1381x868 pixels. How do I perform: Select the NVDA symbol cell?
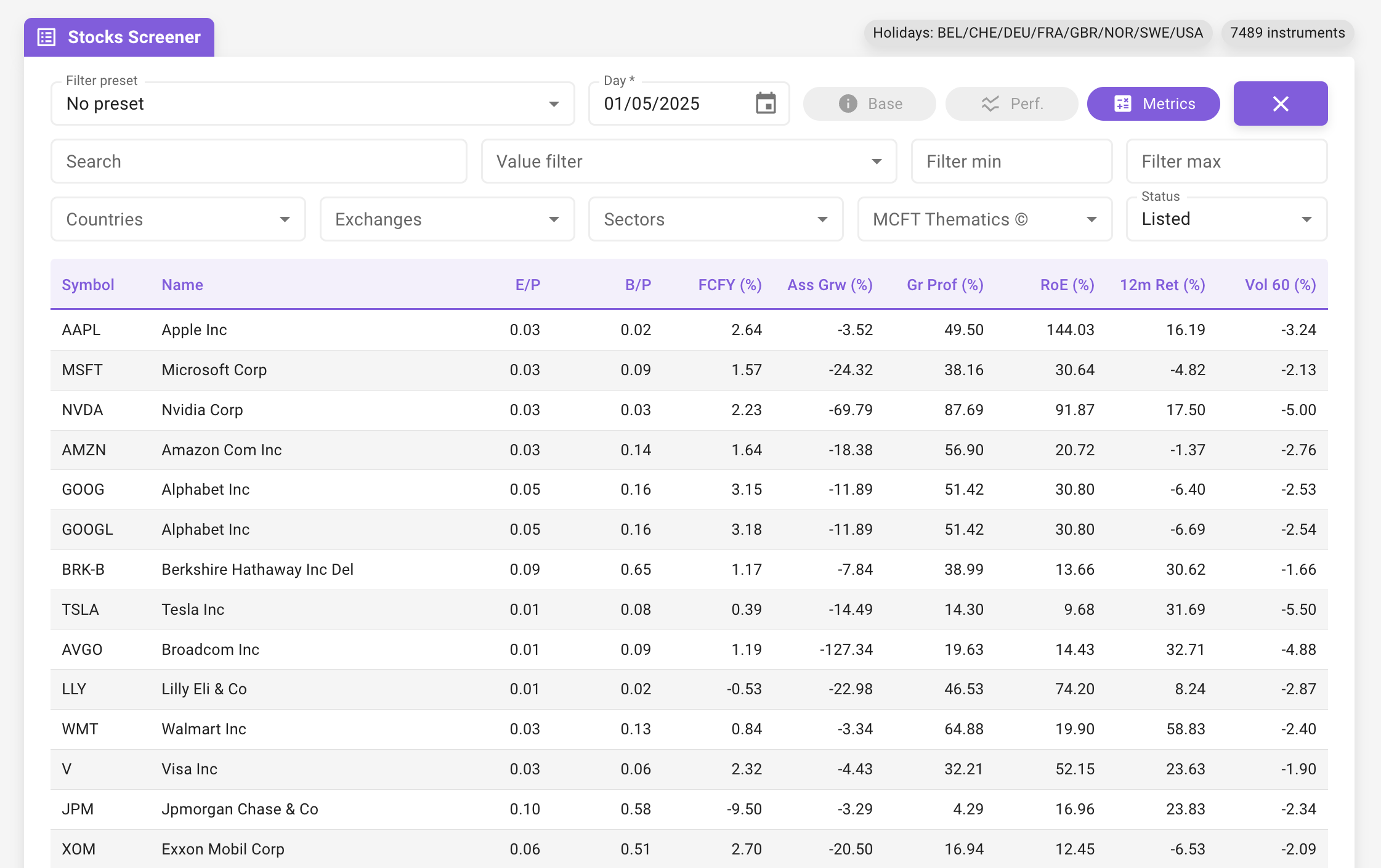coord(83,410)
